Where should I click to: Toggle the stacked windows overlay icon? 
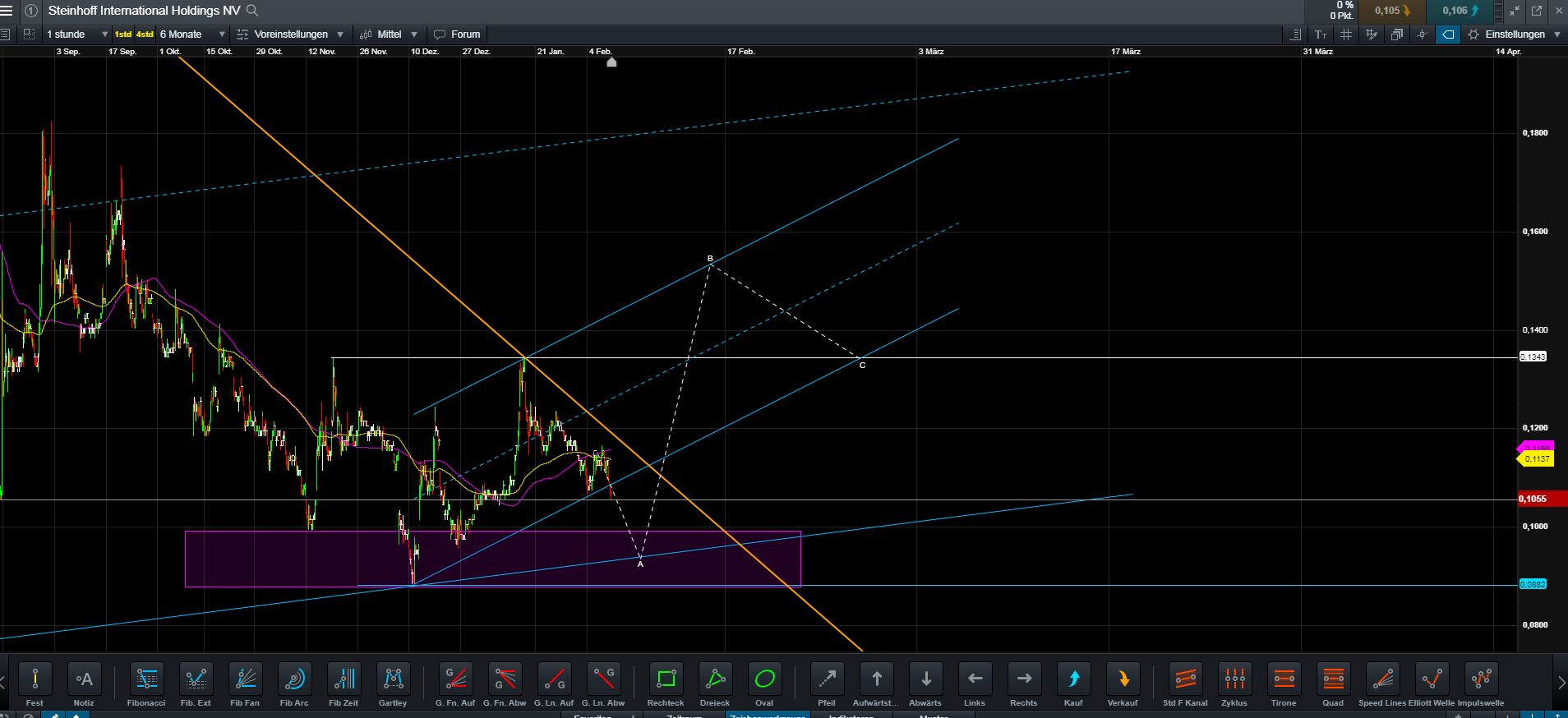pyautogui.click(x=1397, y=35)
